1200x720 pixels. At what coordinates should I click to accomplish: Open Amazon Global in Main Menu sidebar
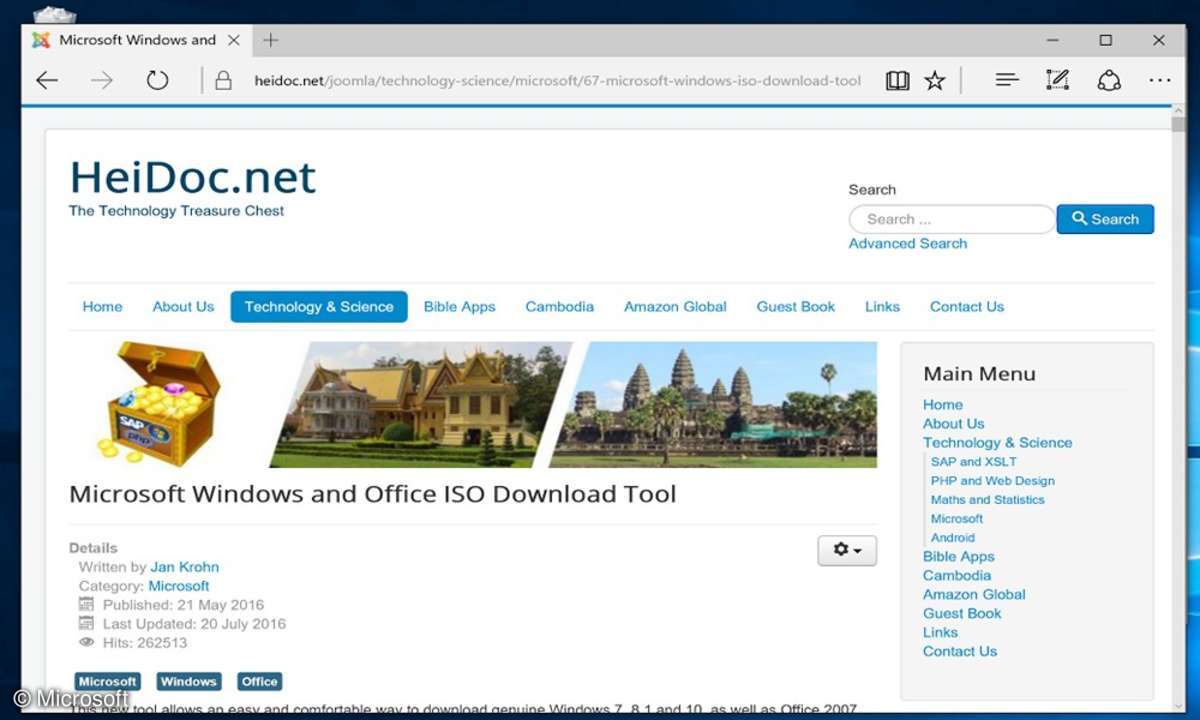(x=974, y=595)
